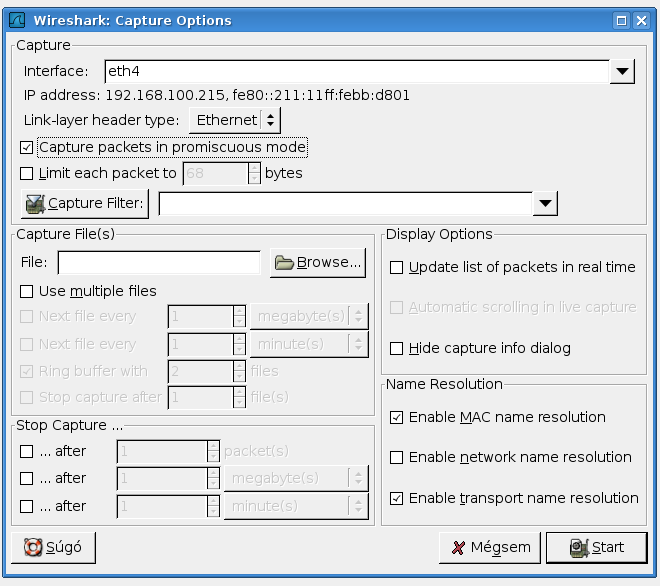Click the Display Options group label
Image resolution: width=660 pixels, height=586 pixels.
(439, 234)
